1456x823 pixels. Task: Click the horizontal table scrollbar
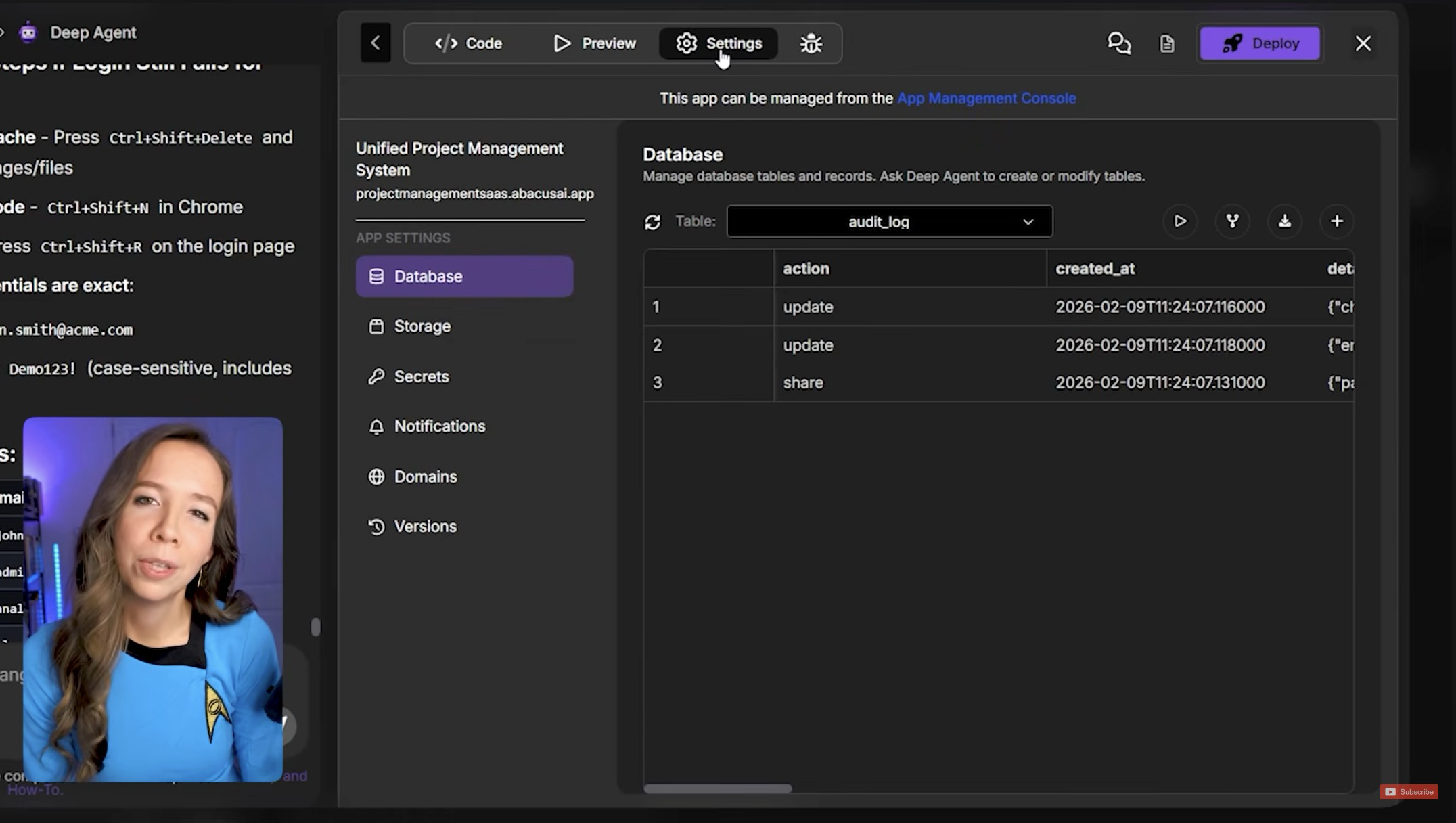tap(717, 788)
